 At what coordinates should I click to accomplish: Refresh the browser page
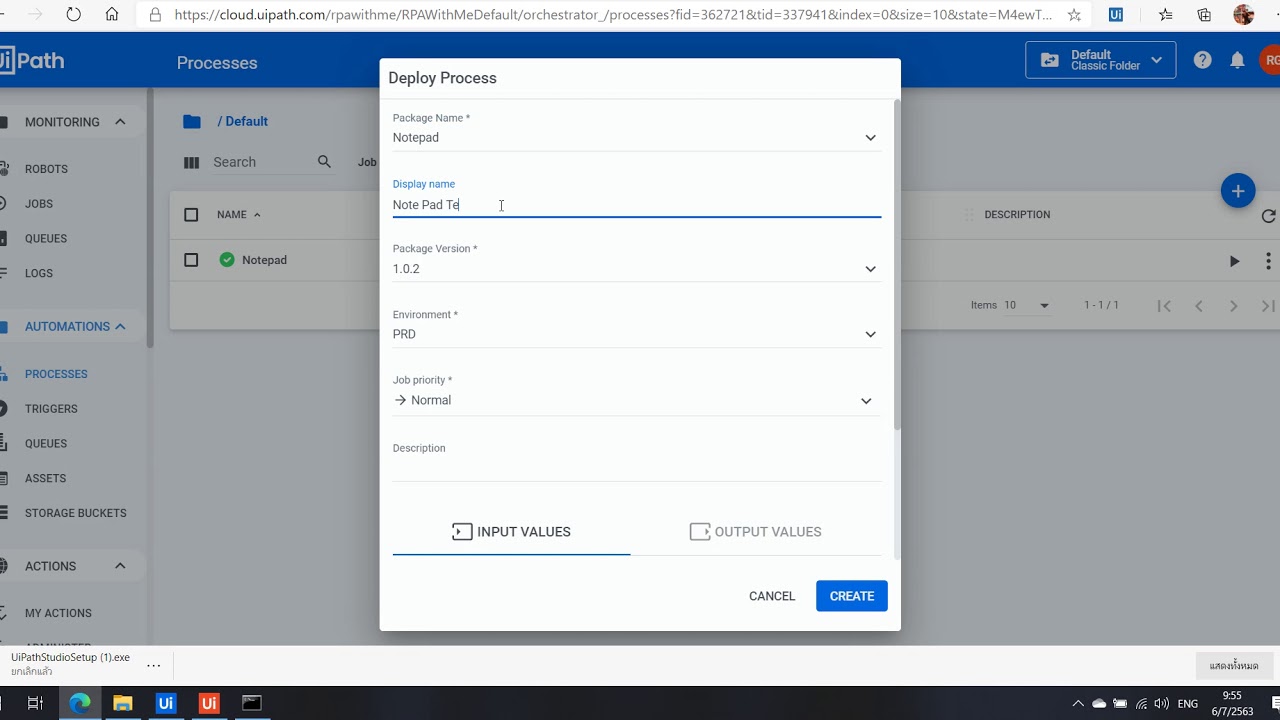[x=73, y=15]
